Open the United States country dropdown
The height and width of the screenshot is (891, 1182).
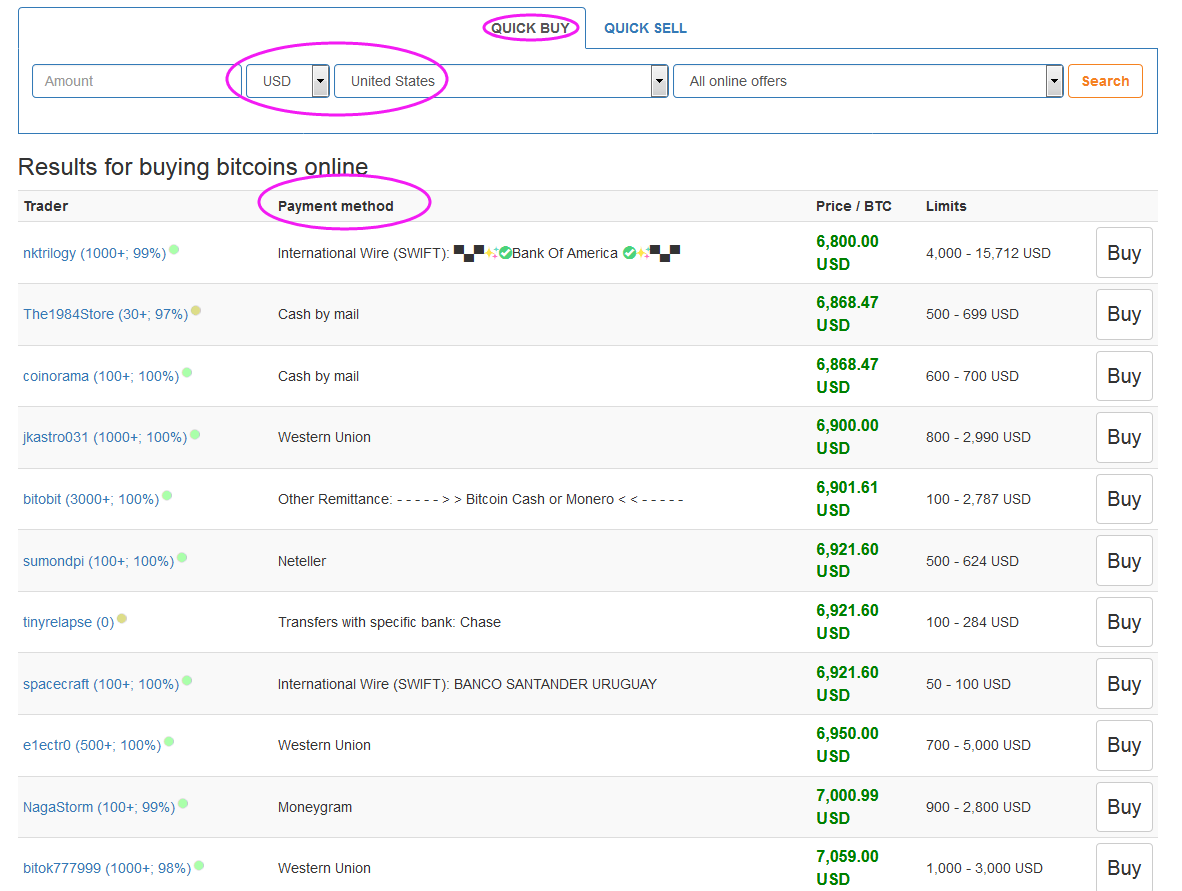coord(501,81)
